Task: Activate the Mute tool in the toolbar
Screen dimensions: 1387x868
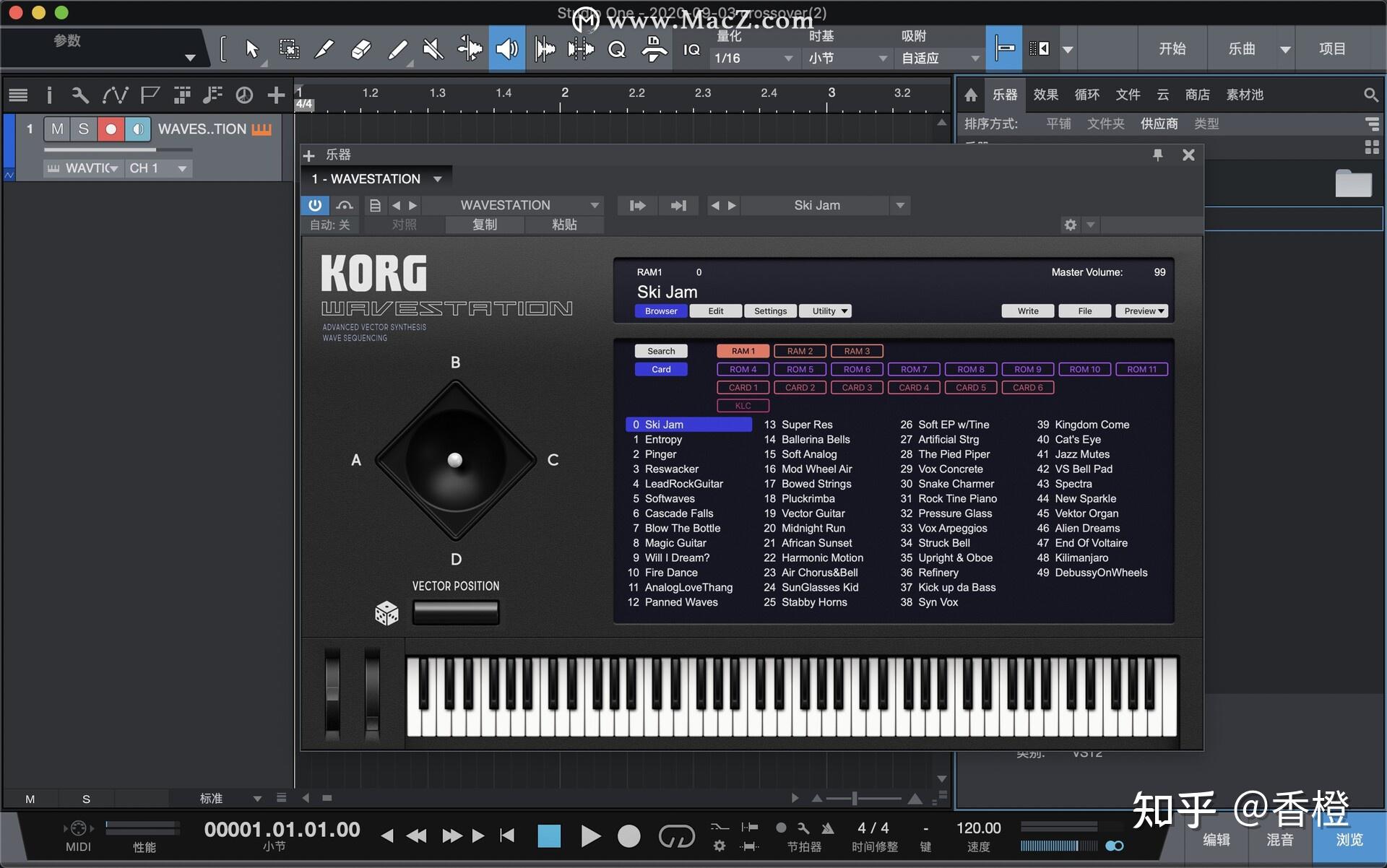Action: click(x=433, y=48)
